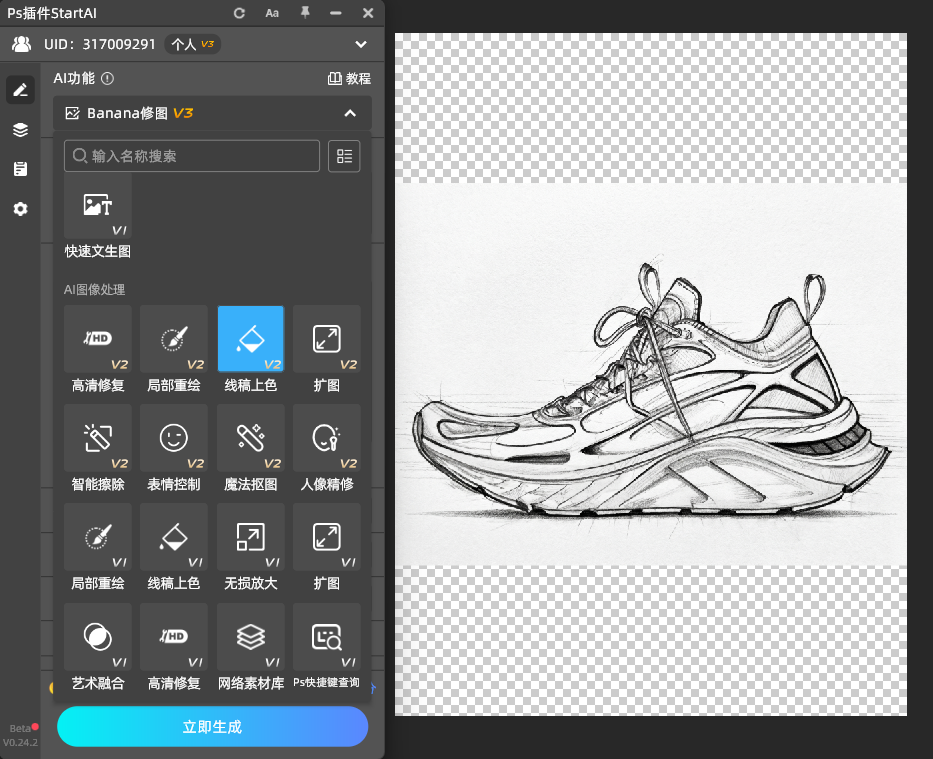Viewport: 933px width, 759px height.
Task: Click the 个人 V3 membership badge
Action: (x=192, y=44)
